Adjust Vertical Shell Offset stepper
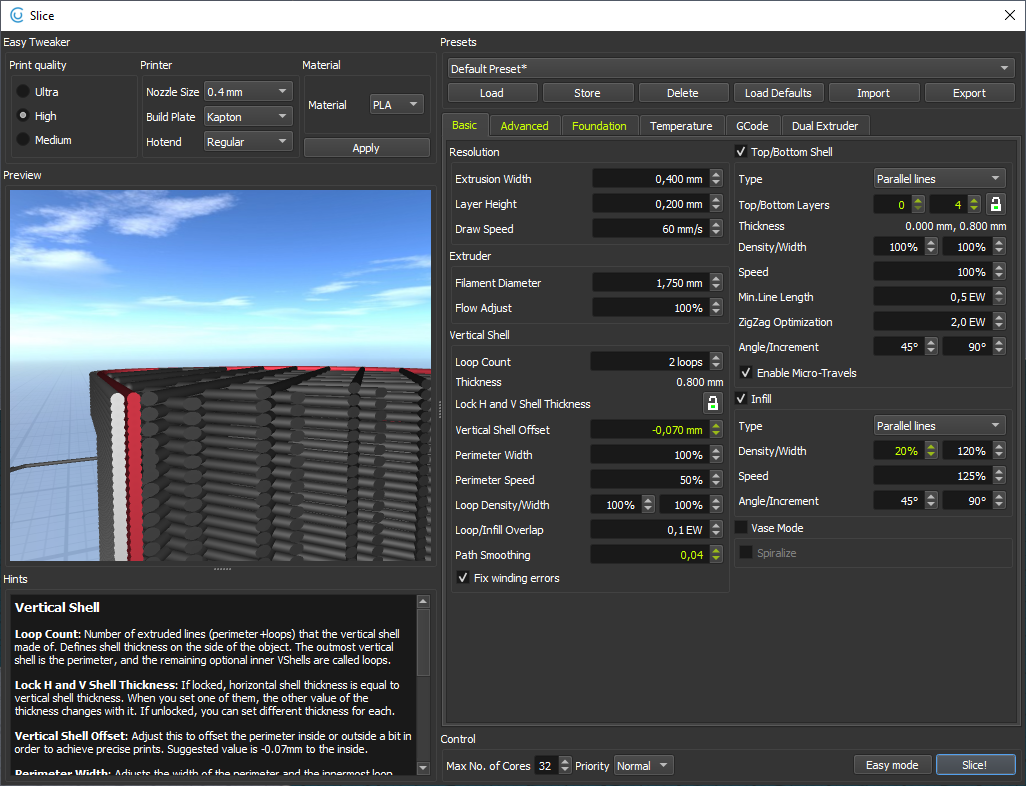1026x786 pixels. pos(716,430)
